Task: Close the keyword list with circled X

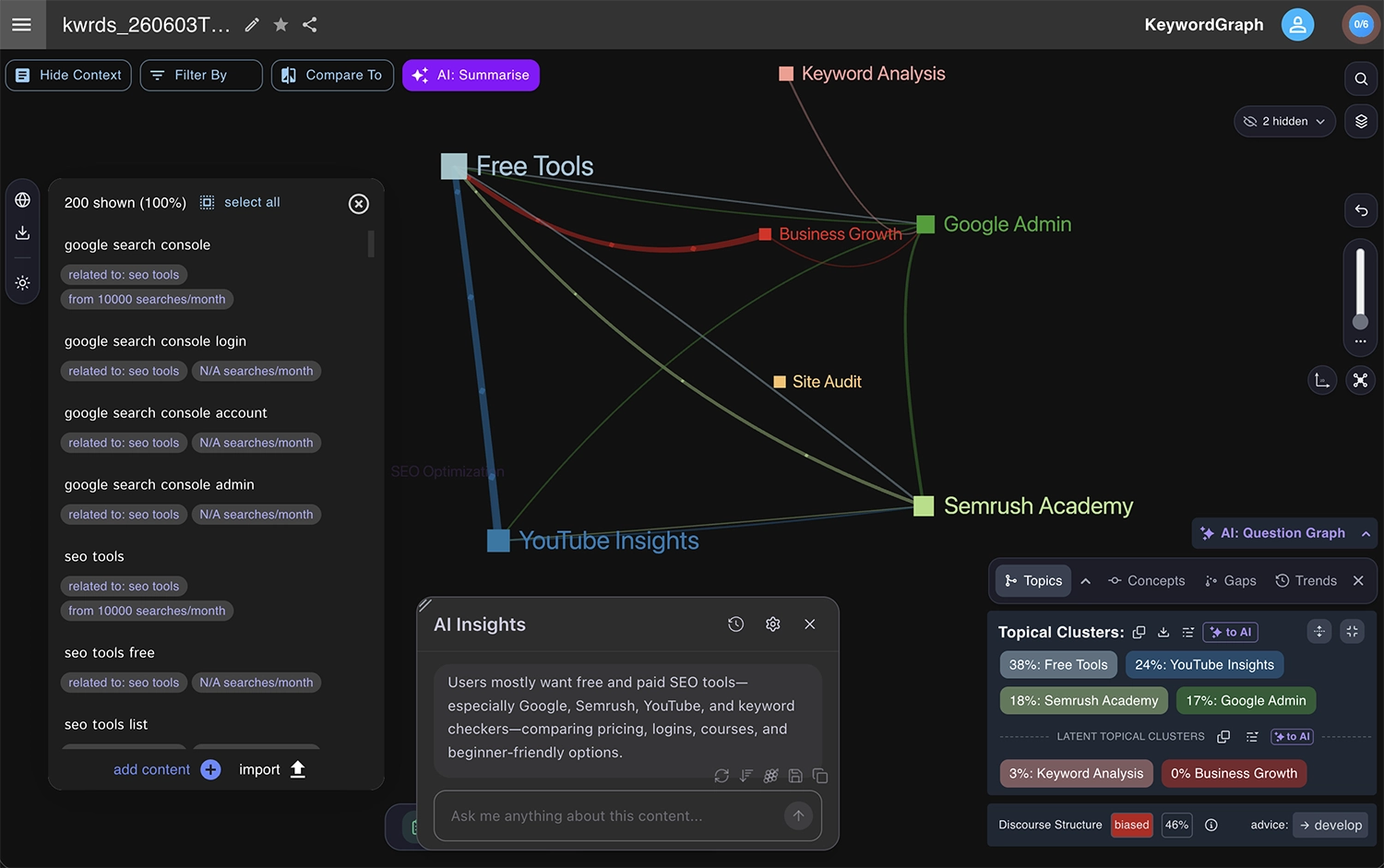Action: 359,204
